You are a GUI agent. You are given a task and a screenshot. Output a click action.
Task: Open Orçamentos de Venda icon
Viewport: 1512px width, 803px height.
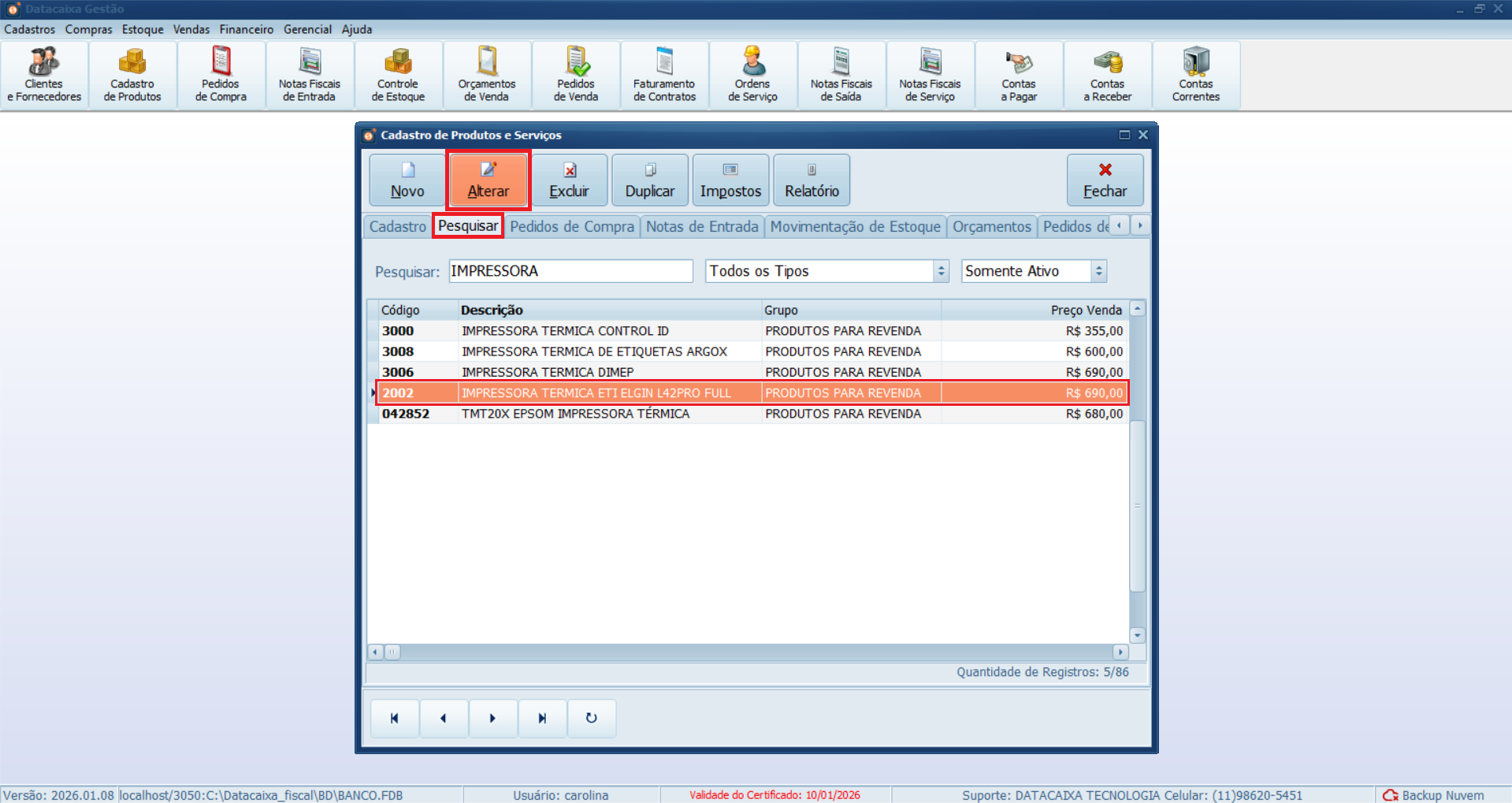pyautogui.click(x=487, y=76)
